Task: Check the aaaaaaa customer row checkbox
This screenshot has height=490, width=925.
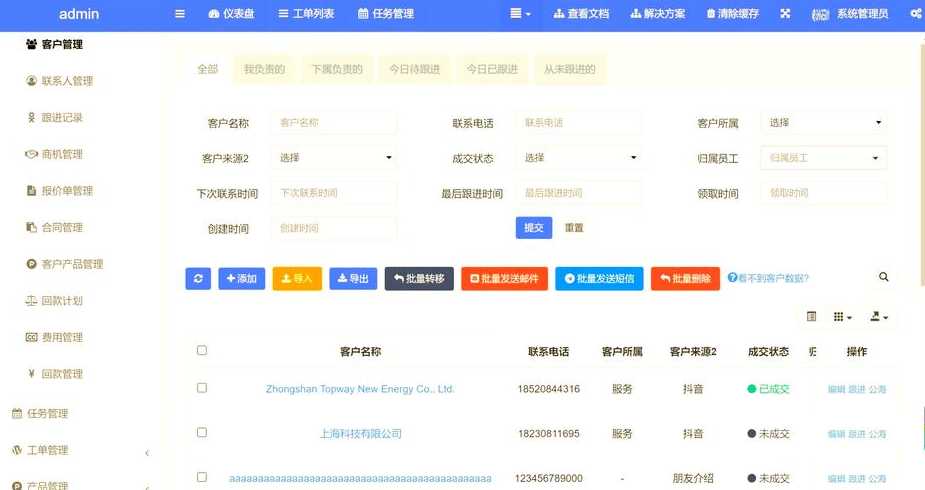Action: (202, 476)
